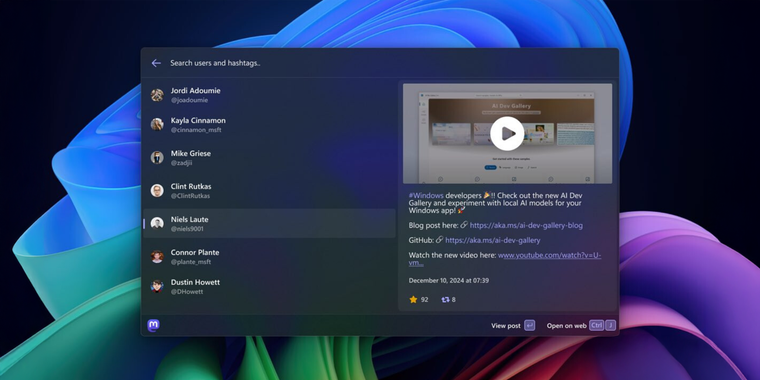Click the Mastodon logo icon
The image size is (760, 380).
[x=153, y=325]
